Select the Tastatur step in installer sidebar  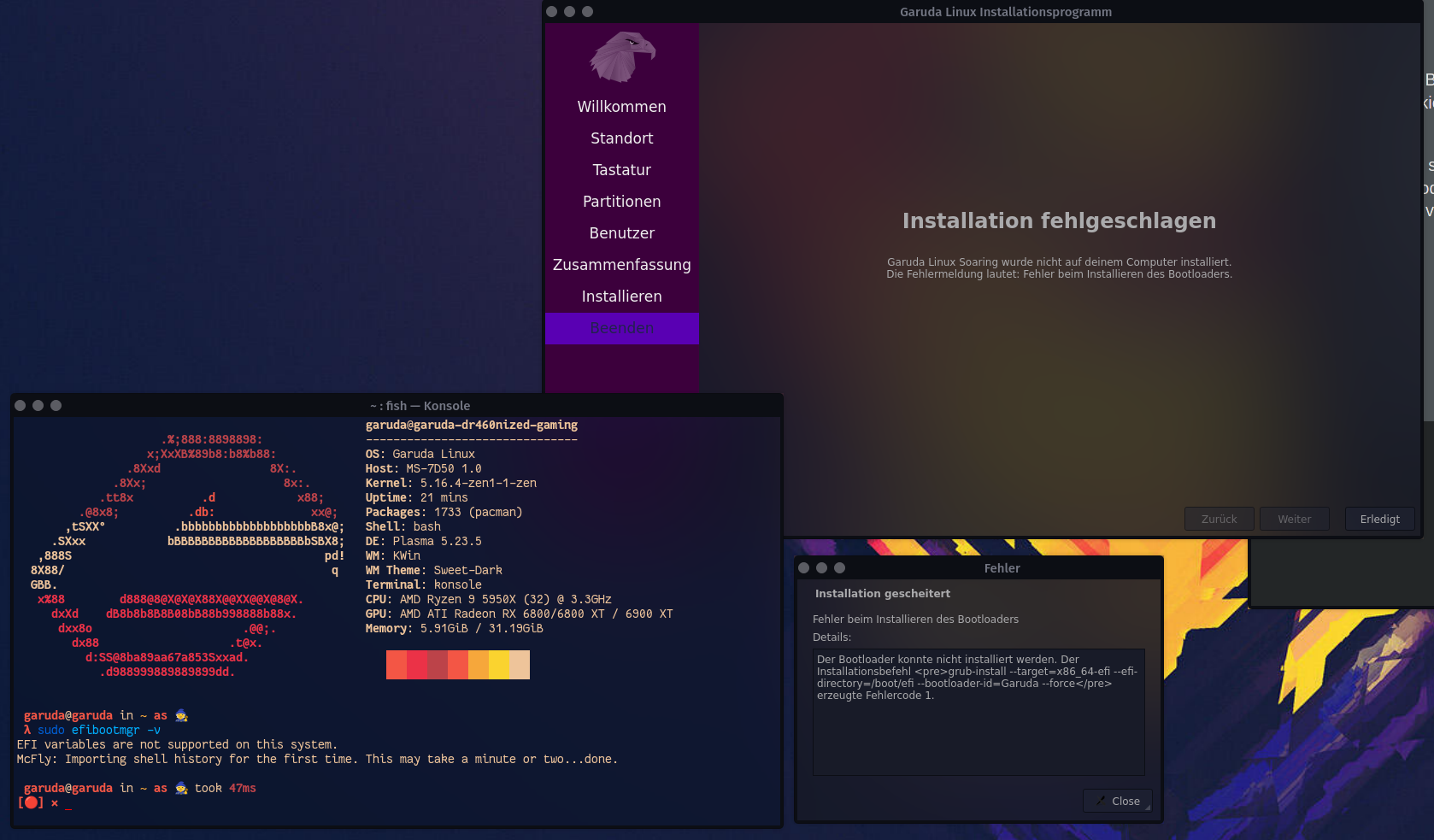[621, 170]
